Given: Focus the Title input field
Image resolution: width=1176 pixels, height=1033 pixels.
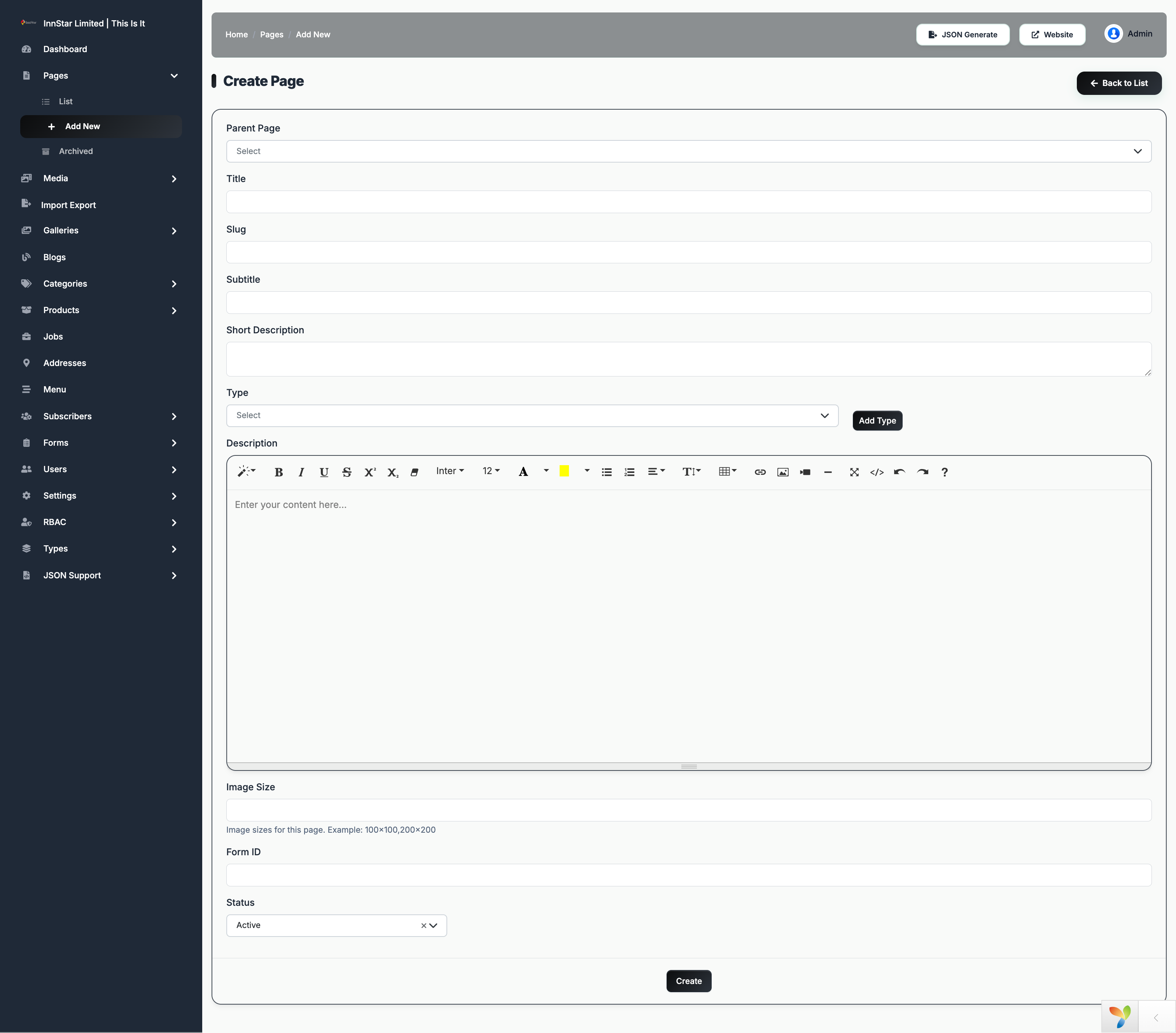Looking at the screenshot, I should click(x=689, y=202).
